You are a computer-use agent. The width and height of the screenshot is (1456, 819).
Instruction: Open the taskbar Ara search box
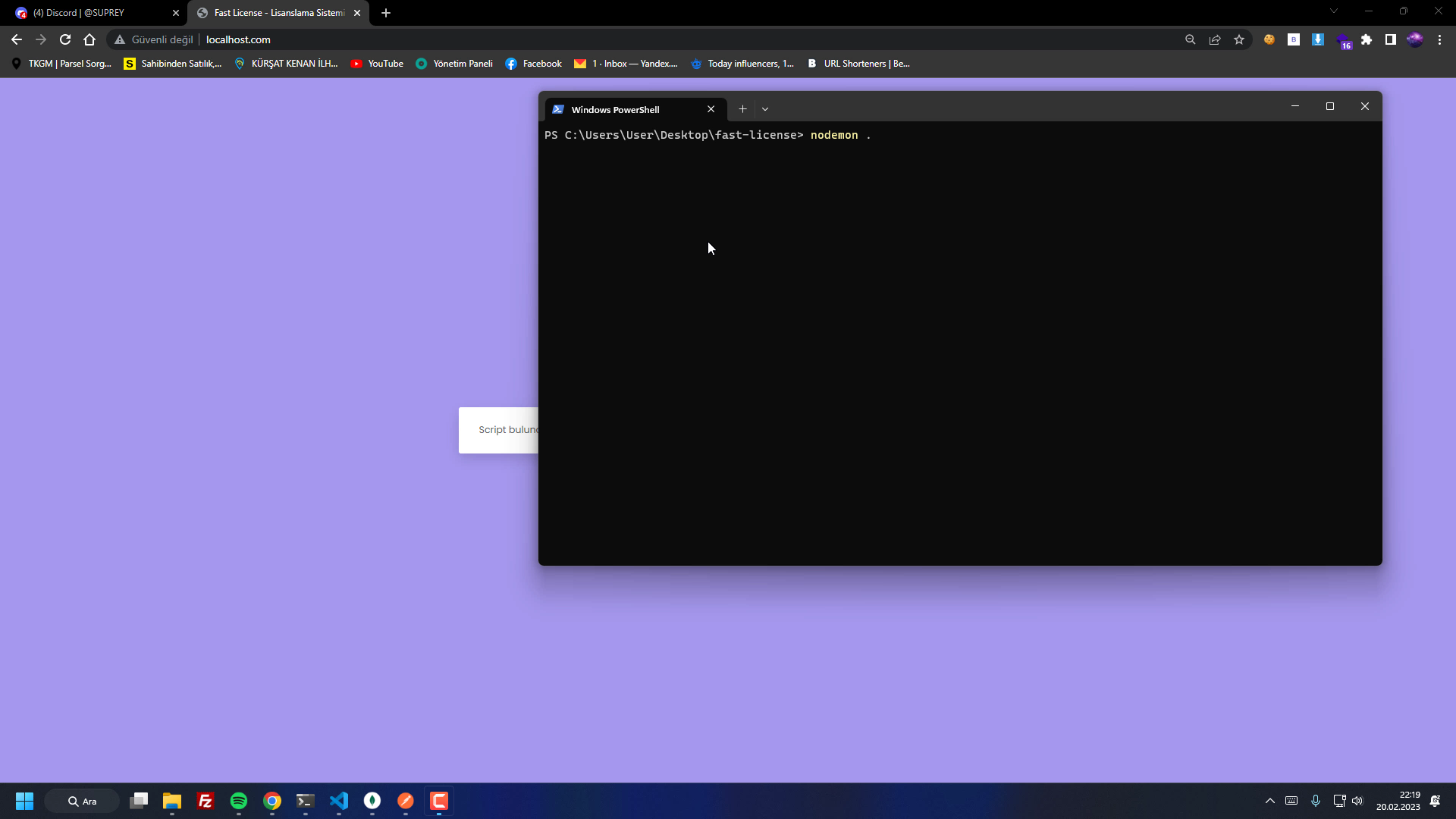point(82,801)
